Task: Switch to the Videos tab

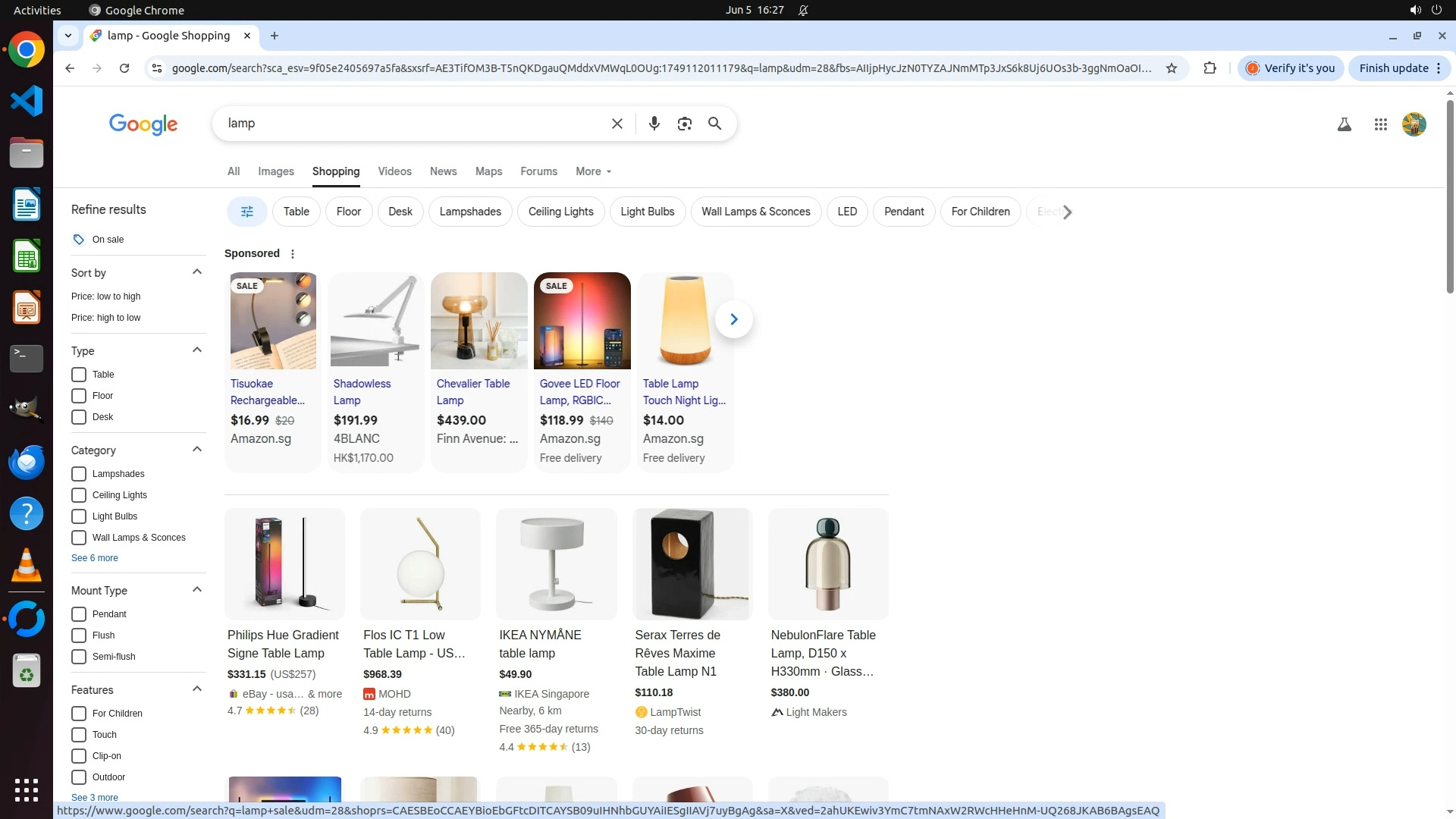Action: [394, 171]
